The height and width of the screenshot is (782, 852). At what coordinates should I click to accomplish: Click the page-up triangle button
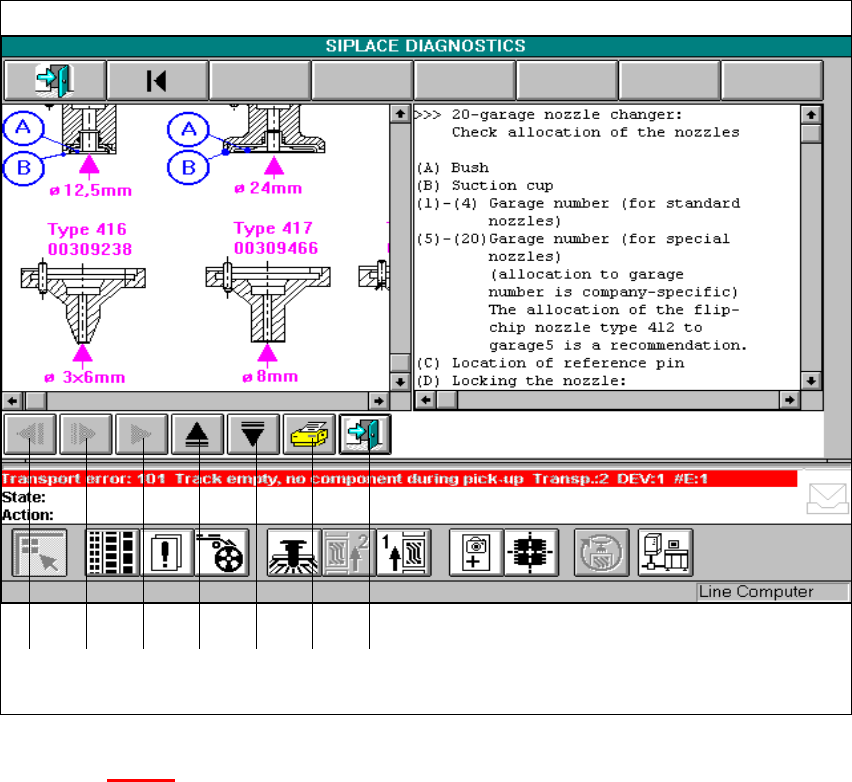click(x=197, y=434)
